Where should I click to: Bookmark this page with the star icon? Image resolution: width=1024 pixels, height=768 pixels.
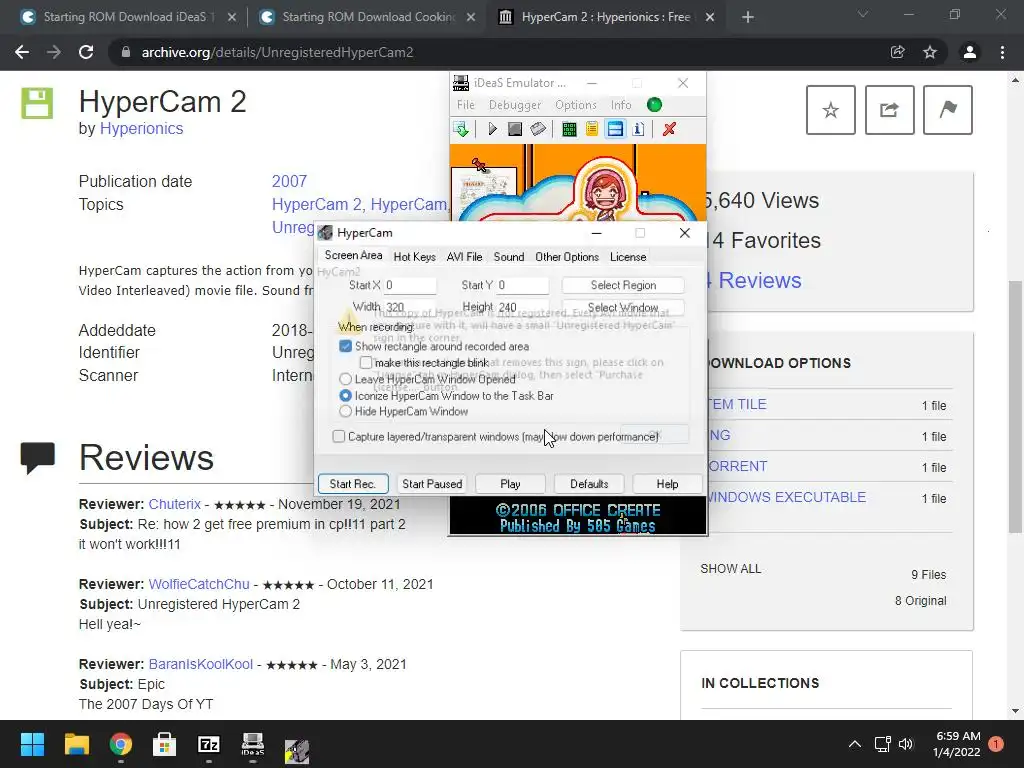930,52
